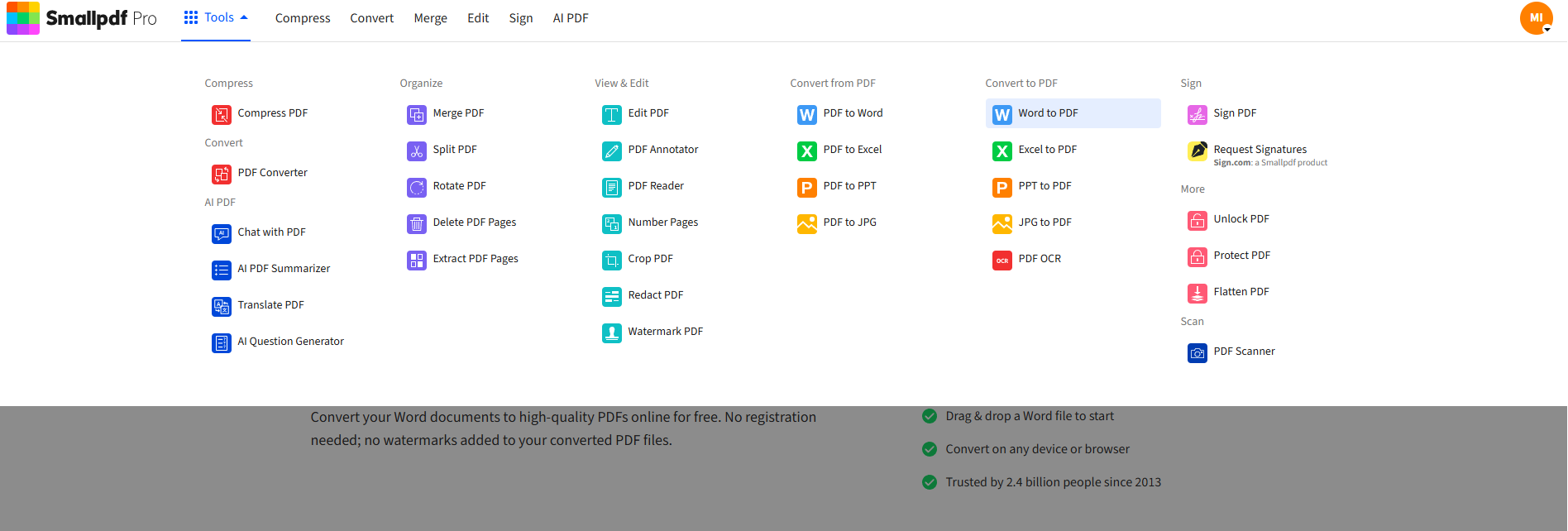Viewport: 1568px width, 531px height.
Task: Select Edit in the top navigation
Action: [478, 18]
